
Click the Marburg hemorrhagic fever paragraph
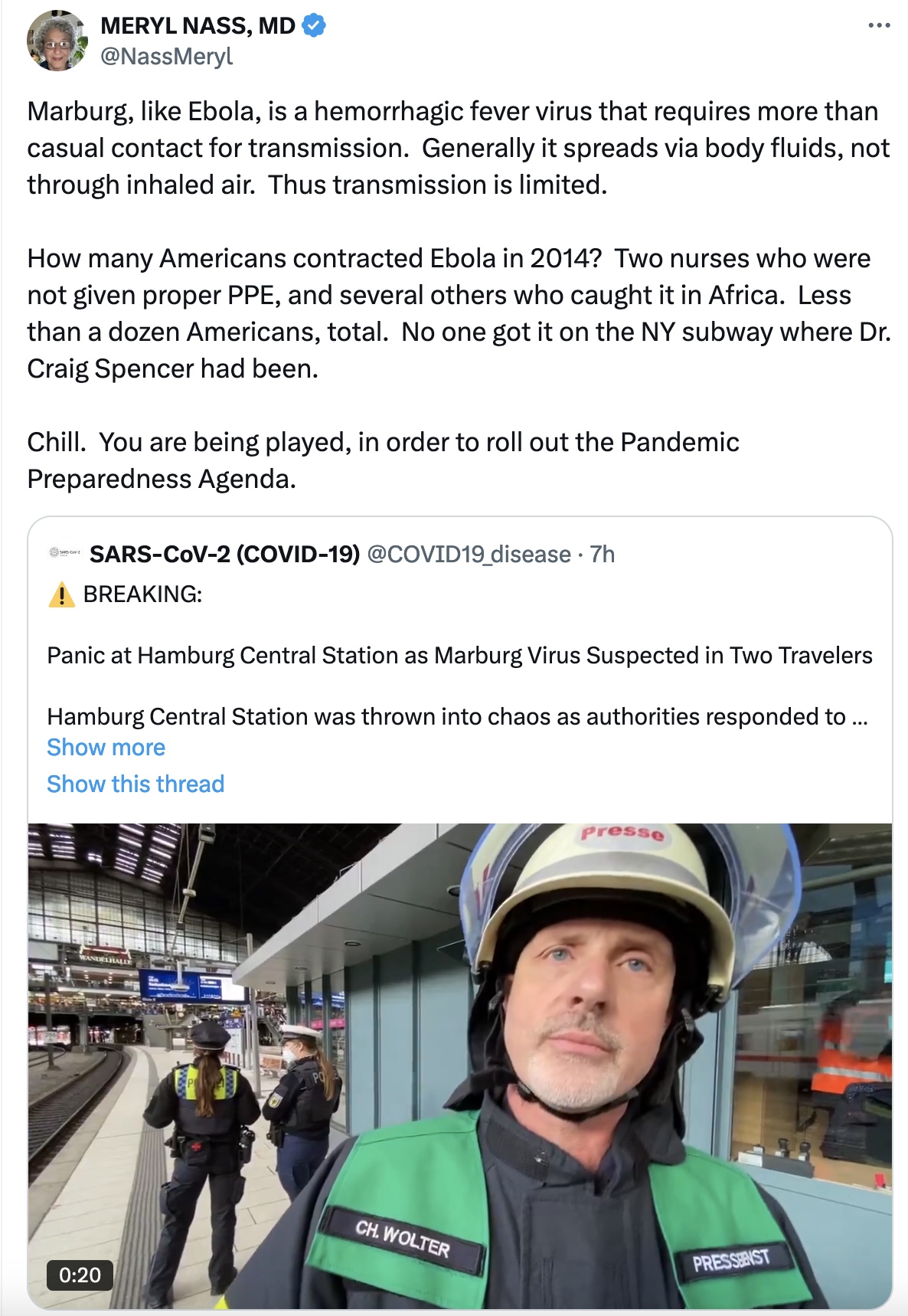pos(458,148)
